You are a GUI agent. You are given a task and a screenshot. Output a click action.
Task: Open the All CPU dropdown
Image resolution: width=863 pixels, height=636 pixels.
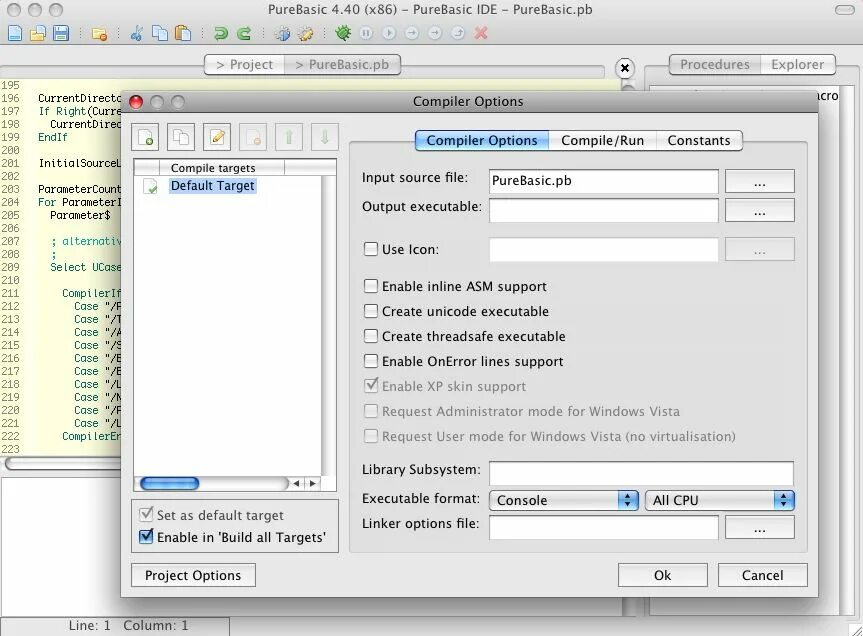718,498
